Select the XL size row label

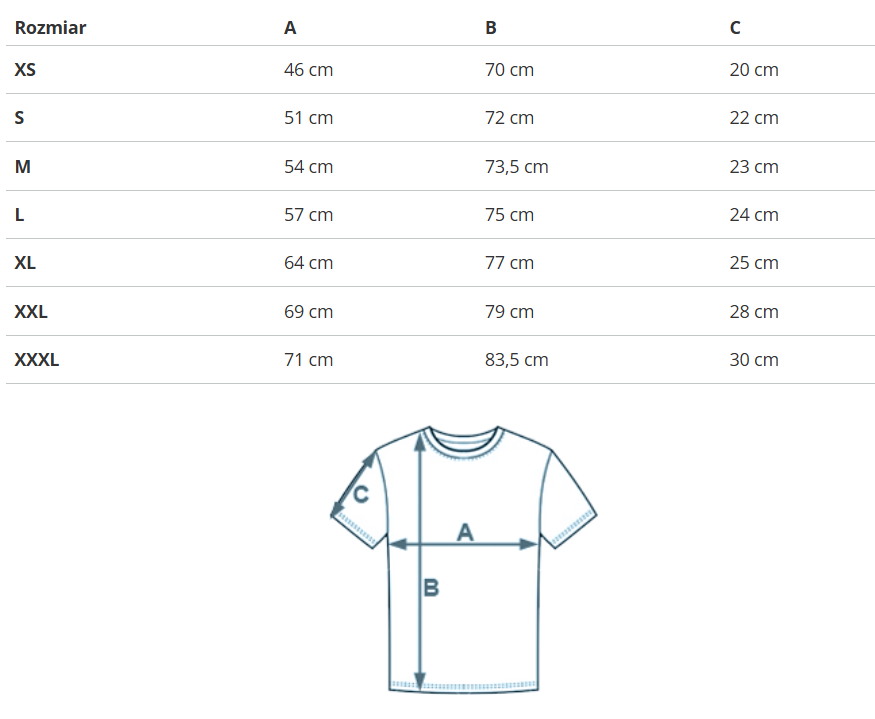tap(26, 263)
